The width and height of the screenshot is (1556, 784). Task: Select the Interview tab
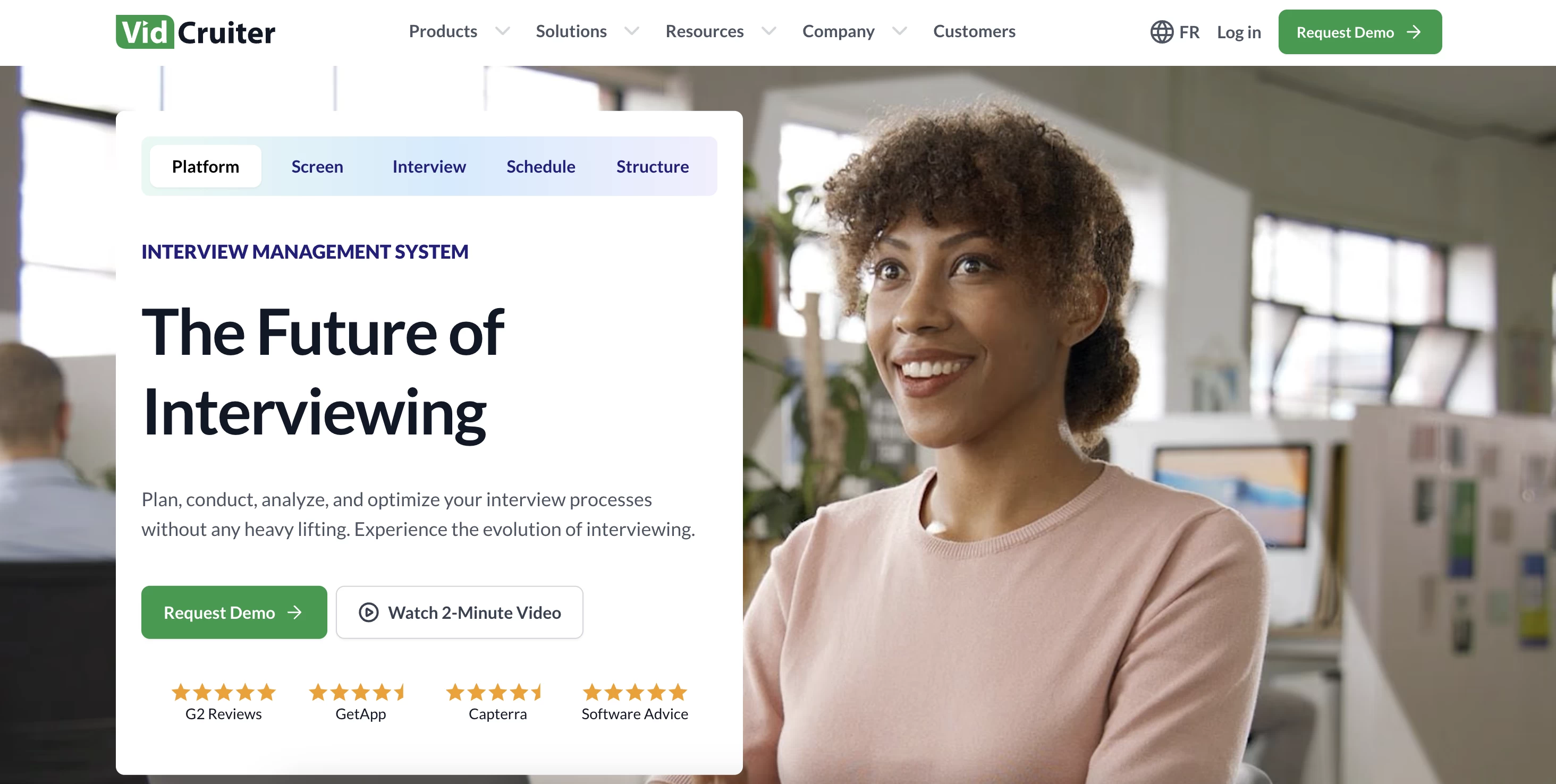(x=429, y=166)
